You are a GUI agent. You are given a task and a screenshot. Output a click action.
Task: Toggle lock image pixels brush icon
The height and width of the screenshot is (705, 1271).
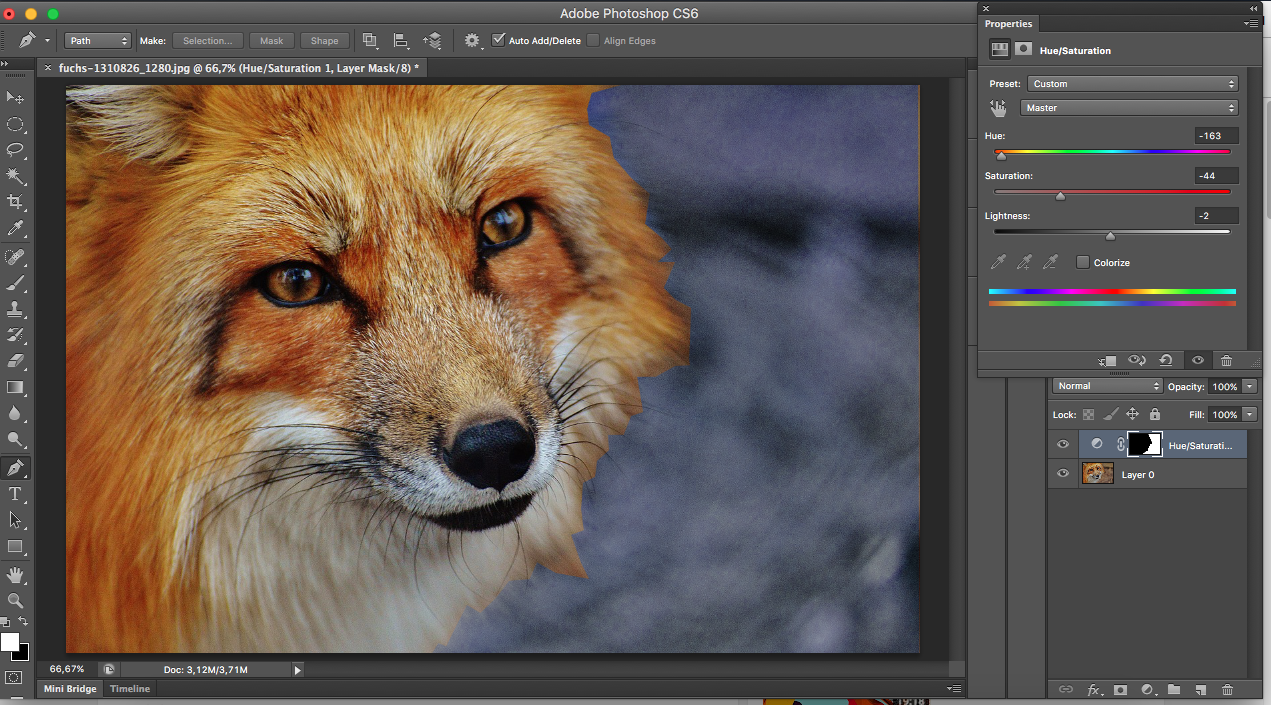1111,414
